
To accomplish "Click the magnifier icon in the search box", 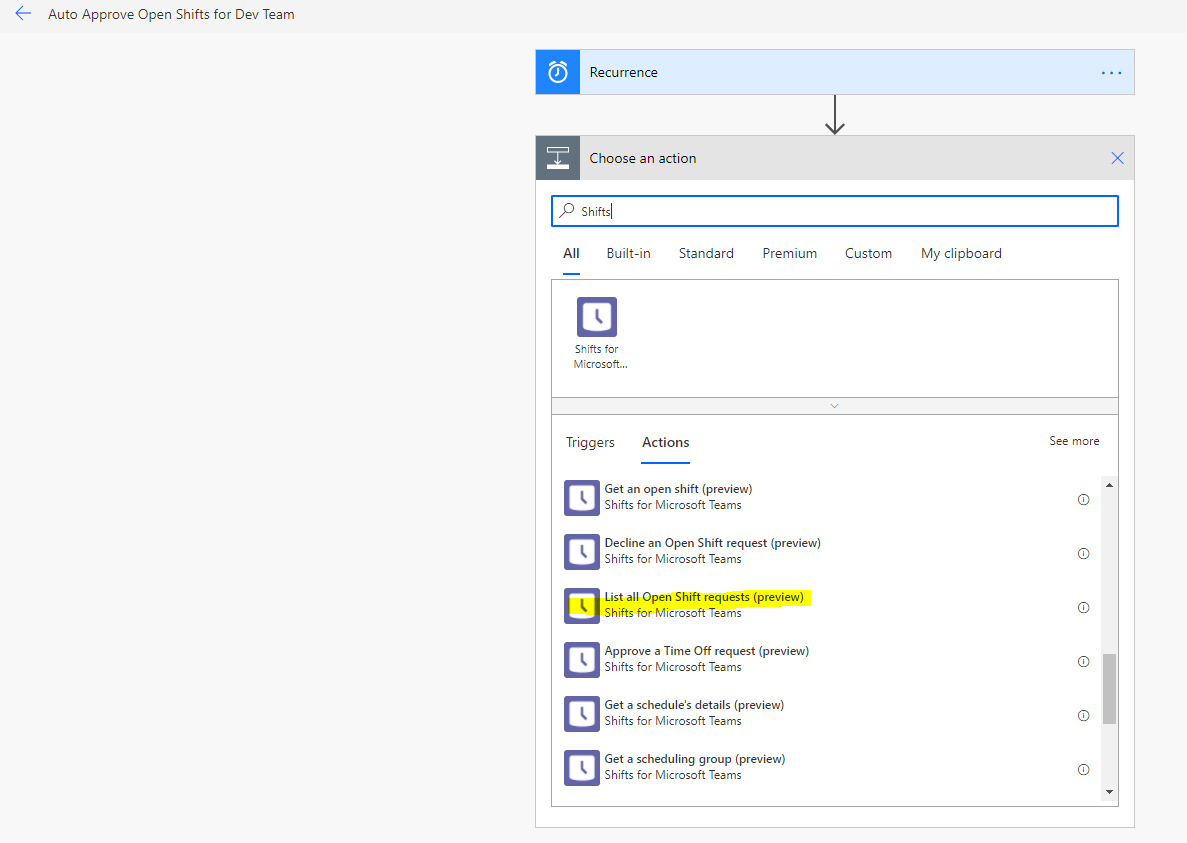I will tap(568, 210).
